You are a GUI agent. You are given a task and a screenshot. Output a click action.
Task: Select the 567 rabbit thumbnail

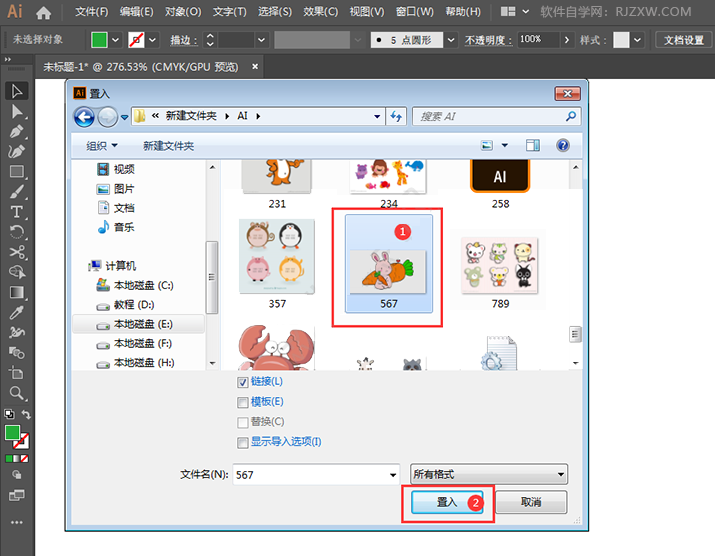[x=389, y=264]
